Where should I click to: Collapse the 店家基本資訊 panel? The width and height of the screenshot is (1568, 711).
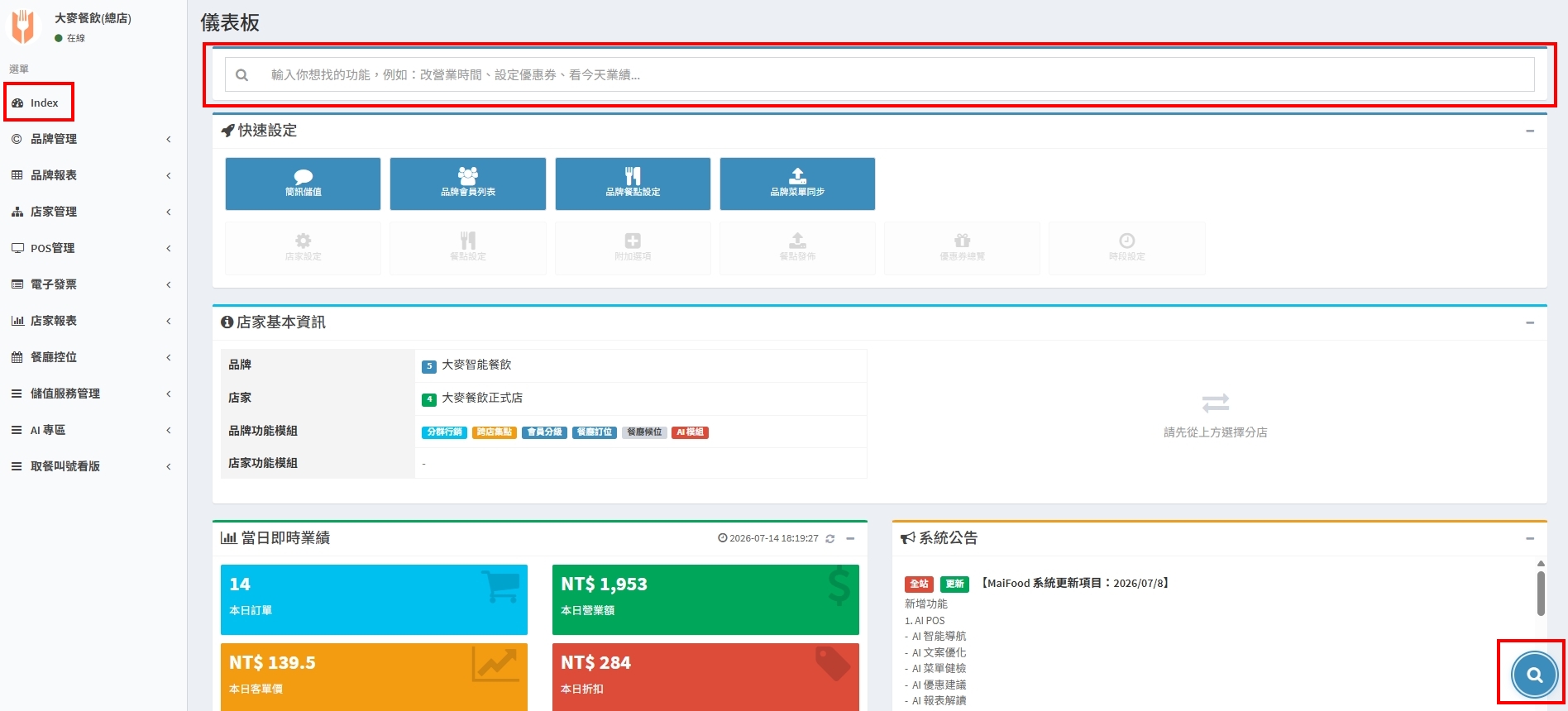1530,322
